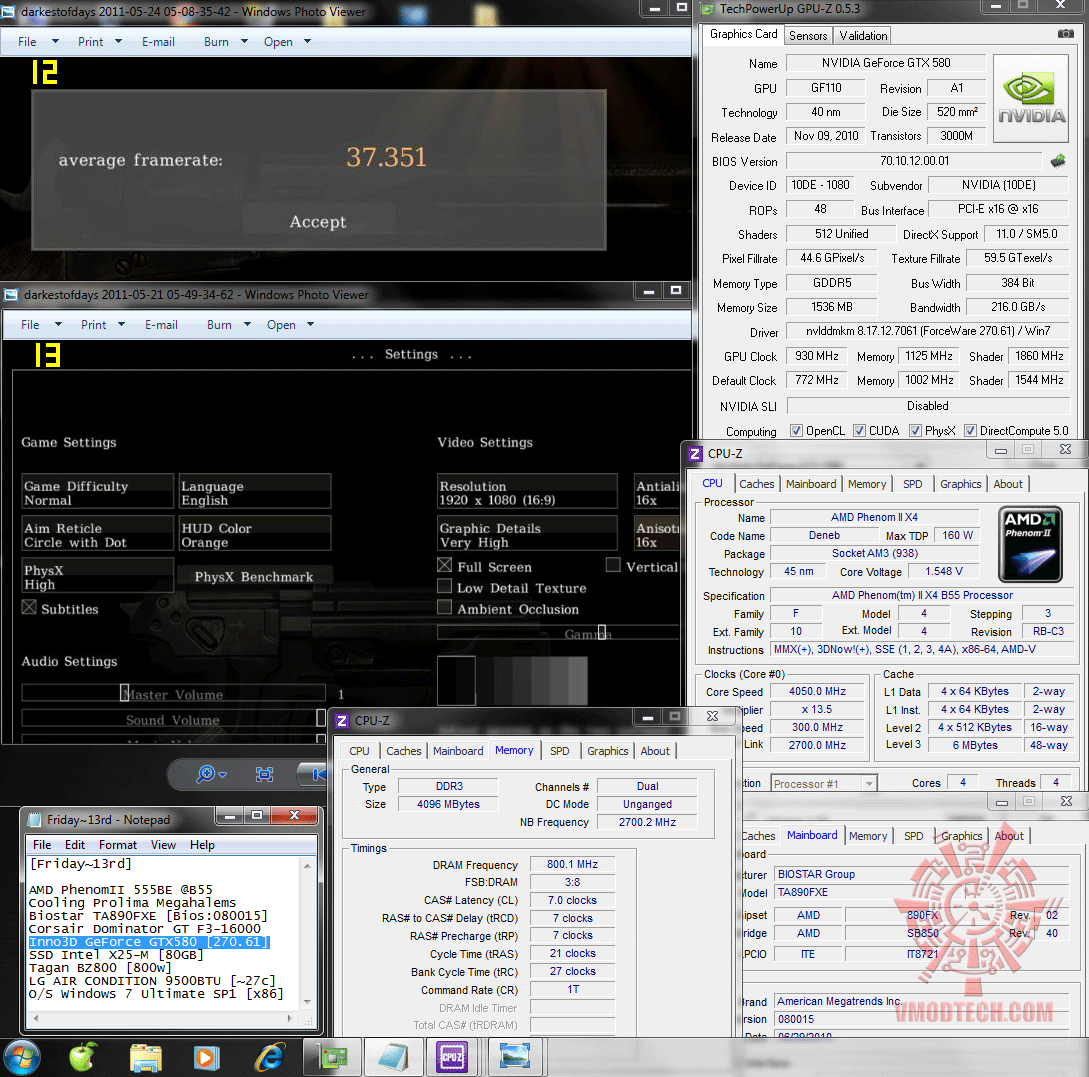Click the GPU-Z title bar icon
The height and width of the screenshot is (1077, 1089).
(708, 9)
